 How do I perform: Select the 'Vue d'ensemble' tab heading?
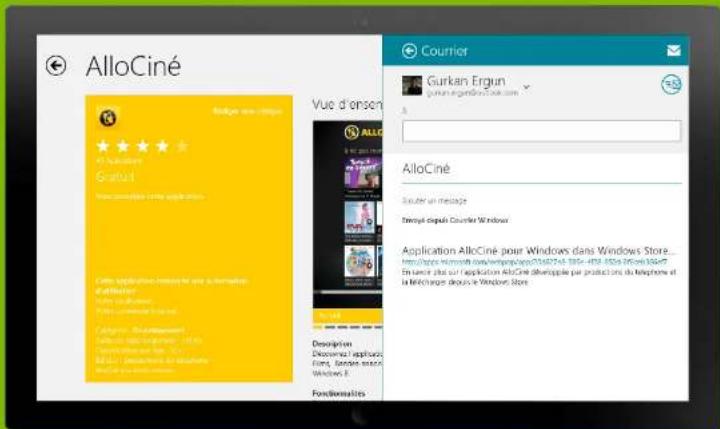pos(347,105)
